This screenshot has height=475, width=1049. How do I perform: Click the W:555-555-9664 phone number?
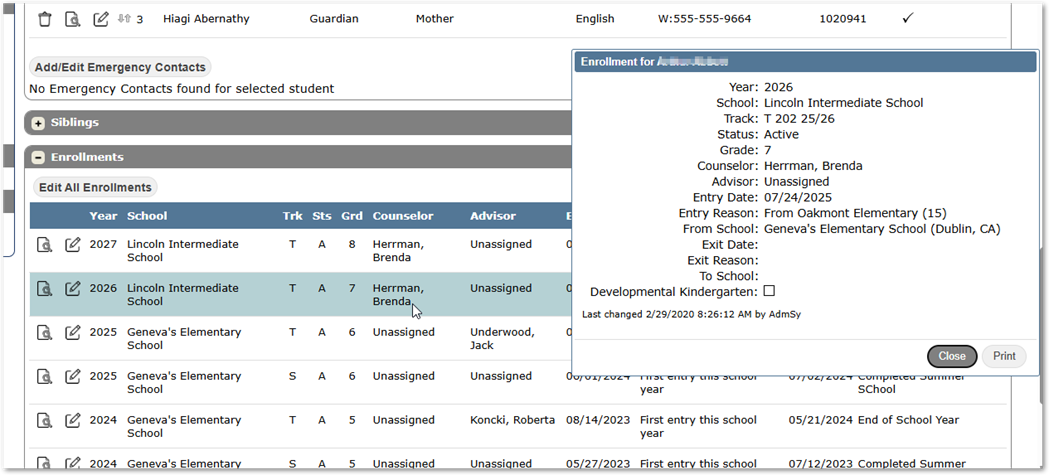704,19
